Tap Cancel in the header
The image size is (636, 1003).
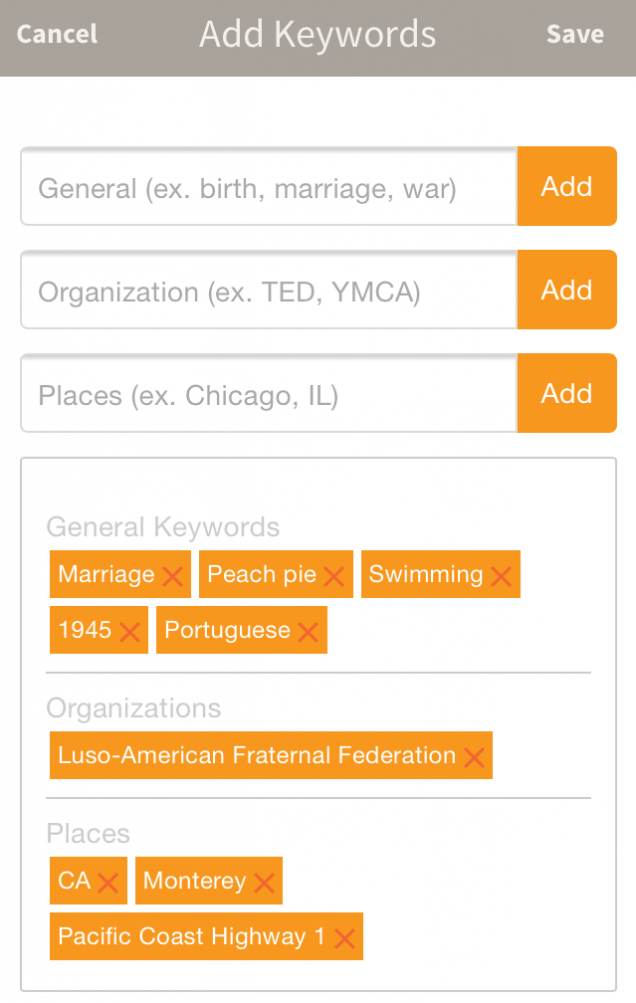tap(57, 34)
